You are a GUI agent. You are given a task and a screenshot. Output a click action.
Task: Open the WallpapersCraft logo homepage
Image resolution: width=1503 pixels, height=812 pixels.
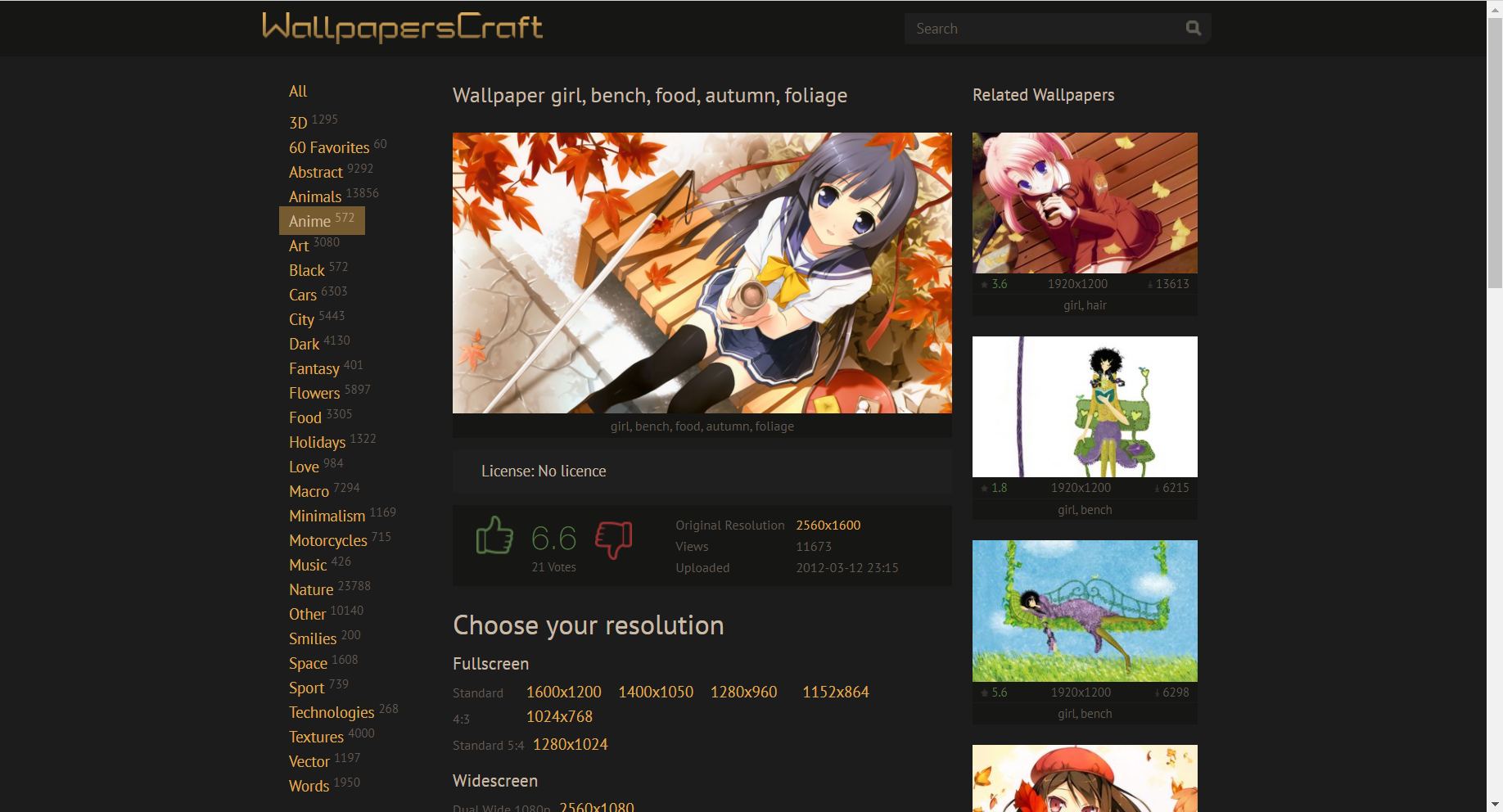tap(402, 27)
